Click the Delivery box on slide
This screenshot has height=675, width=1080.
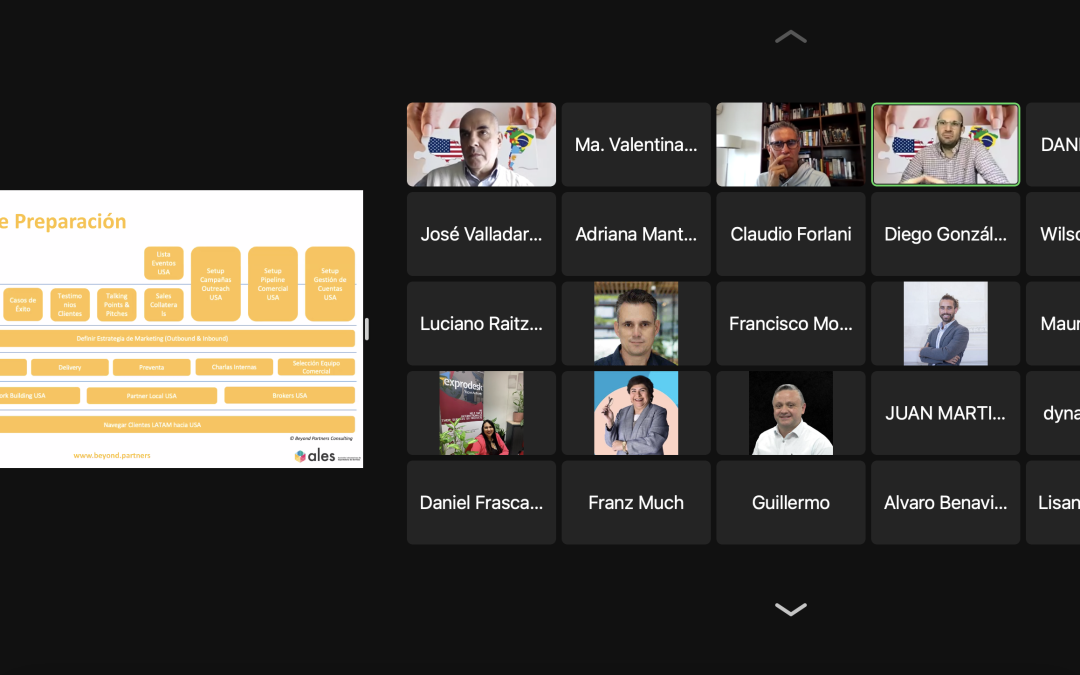pyautogui.click(x=70, y=367)
